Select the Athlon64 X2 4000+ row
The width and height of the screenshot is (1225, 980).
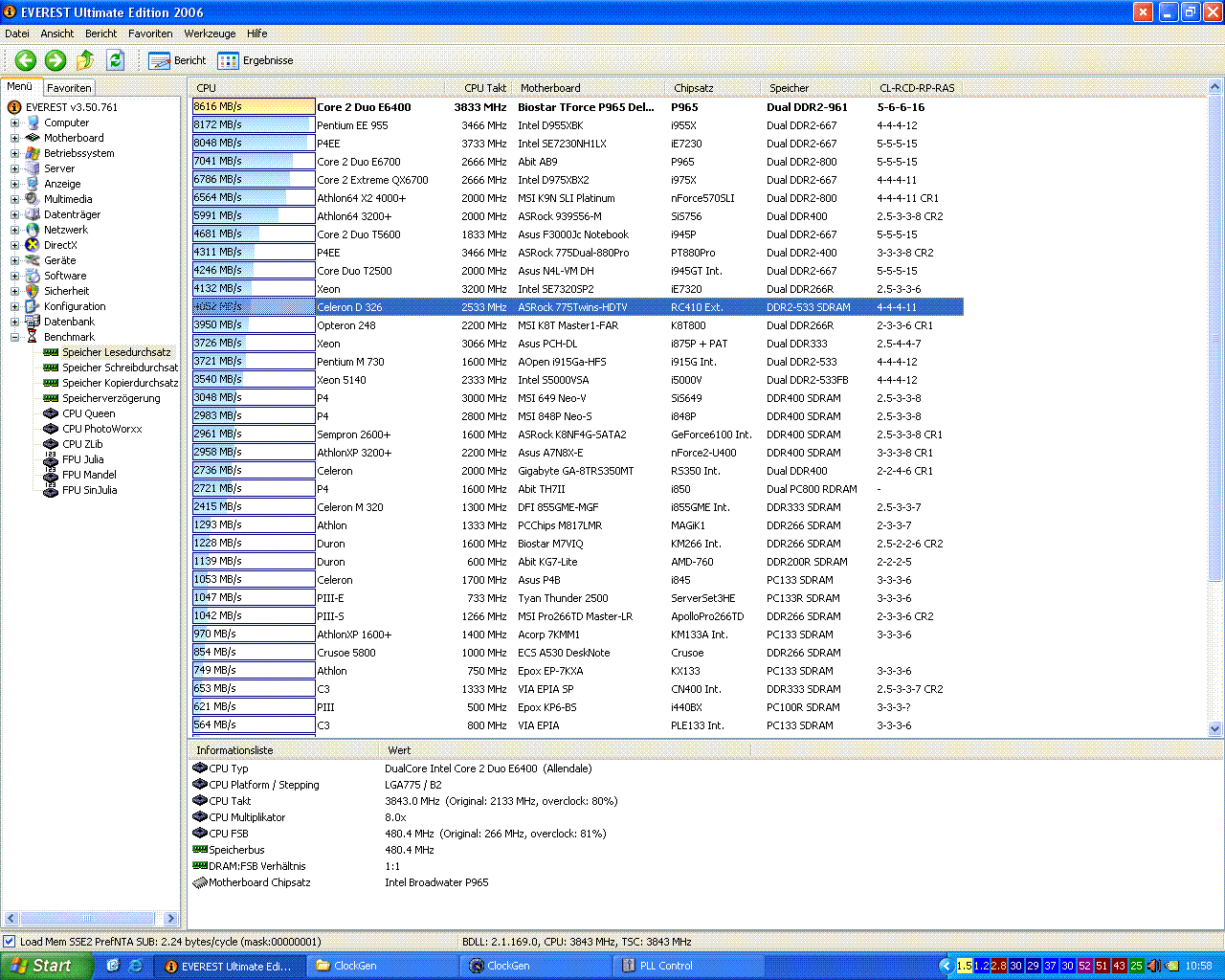tap(577, 198)
